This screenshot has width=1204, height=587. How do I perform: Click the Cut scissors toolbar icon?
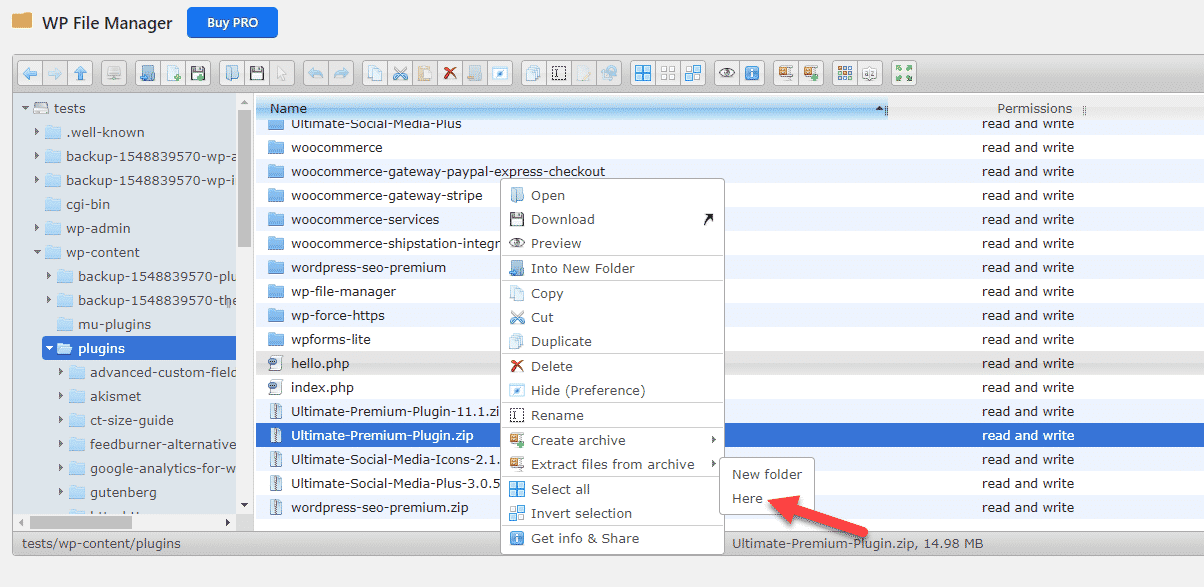point(400,73)
